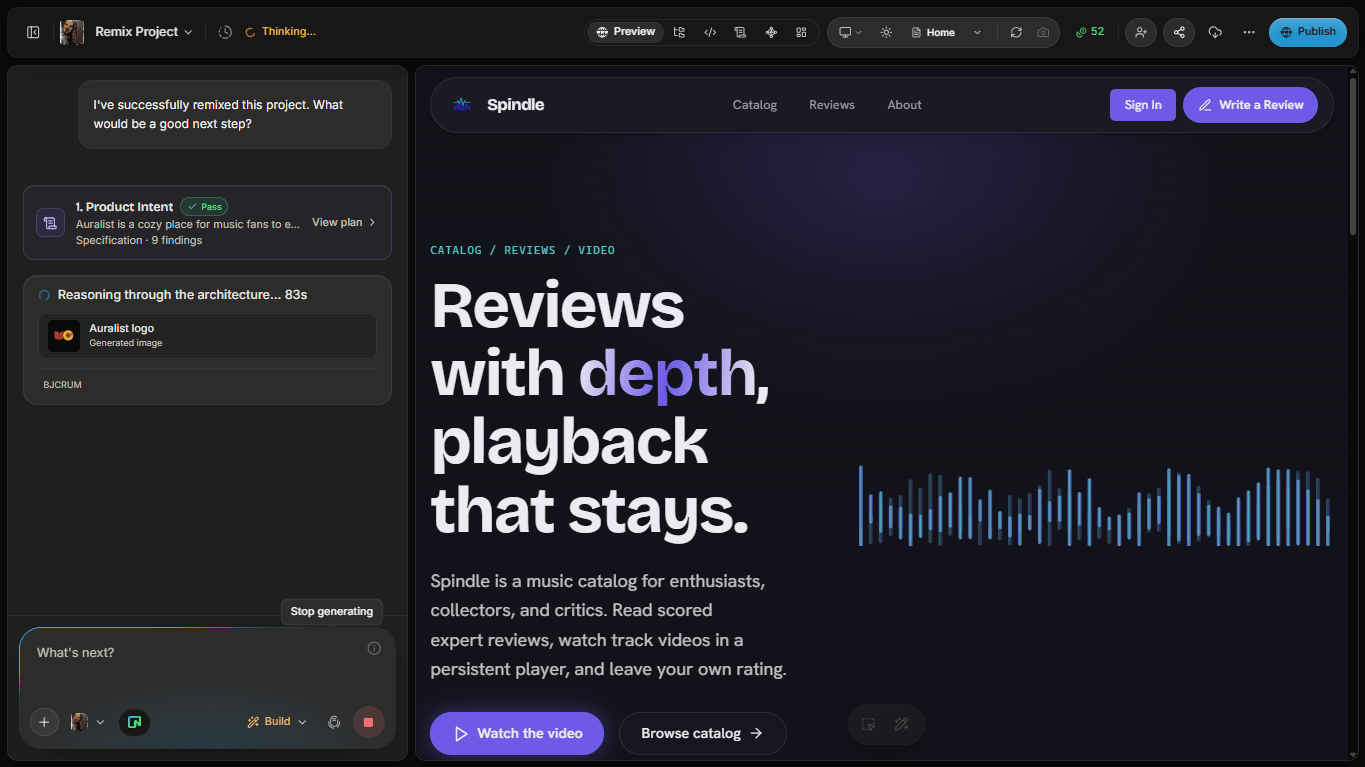Click Browse catalog button
The image size is (1365, 767).
(703, 733)
